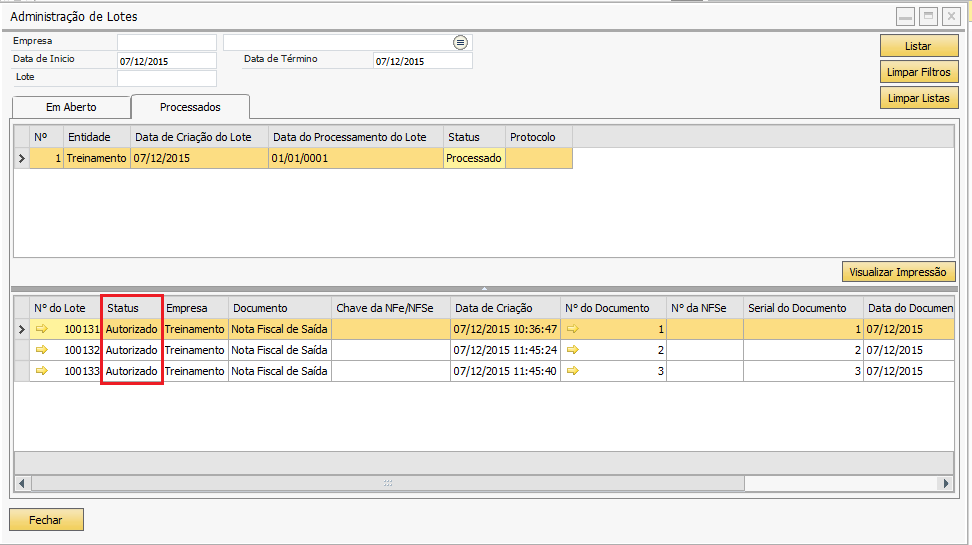Click the Status header in upper grid

click(474, 137)
